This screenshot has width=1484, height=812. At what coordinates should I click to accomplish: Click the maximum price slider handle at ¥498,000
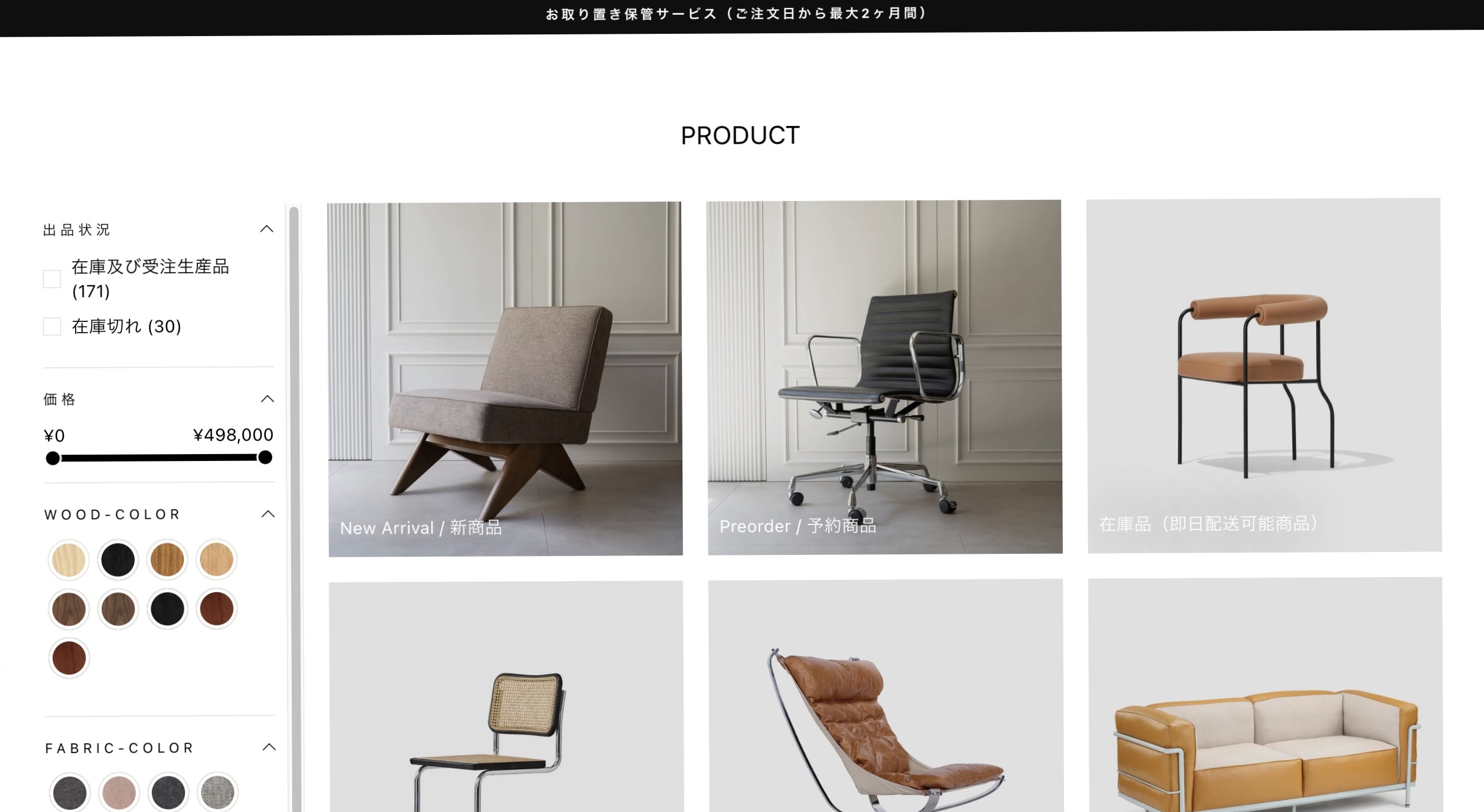coord(265,458)
